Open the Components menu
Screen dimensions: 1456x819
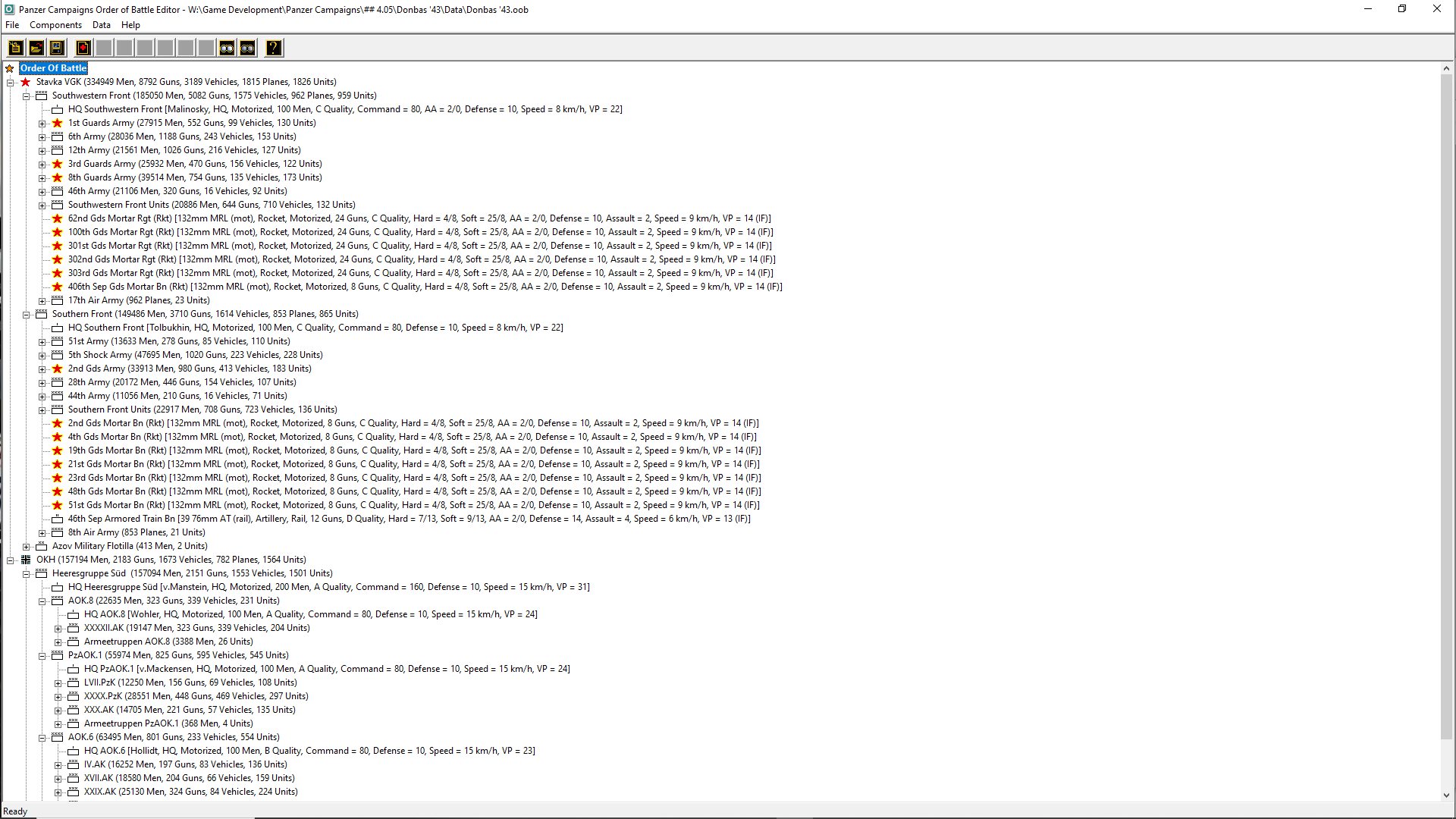[x=55, y=25]
